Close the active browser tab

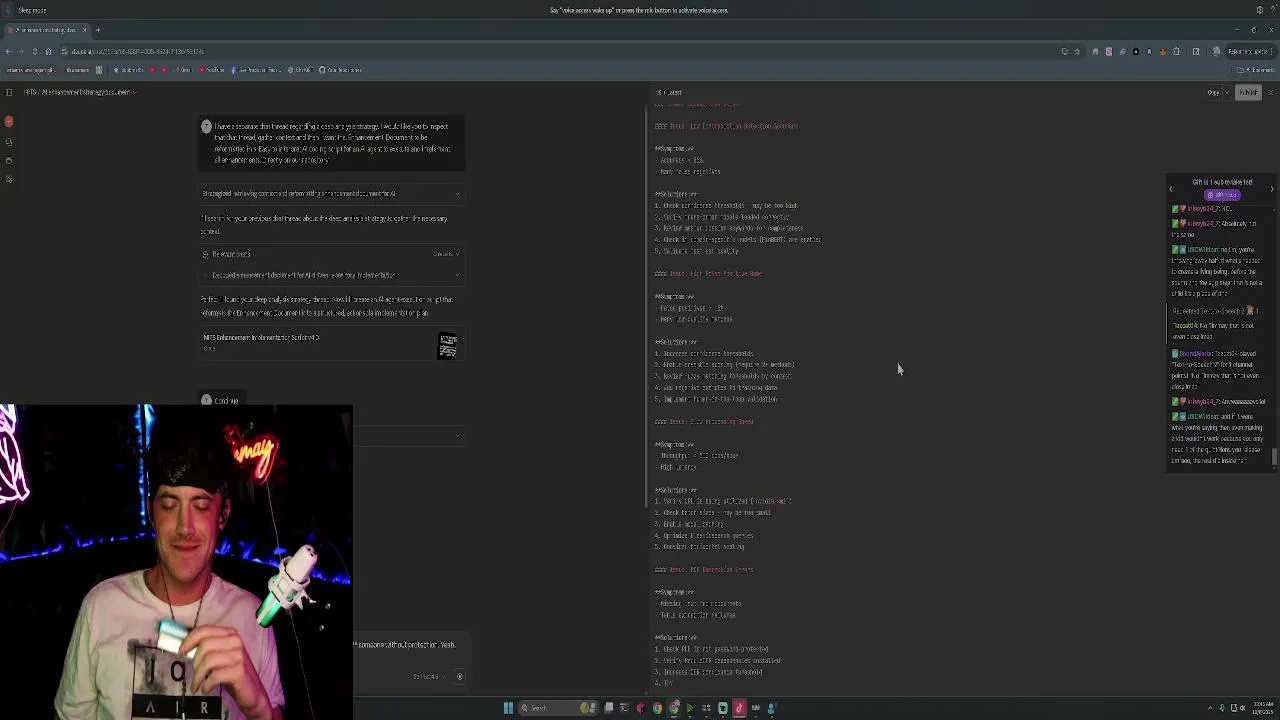(x=84, y=30)
